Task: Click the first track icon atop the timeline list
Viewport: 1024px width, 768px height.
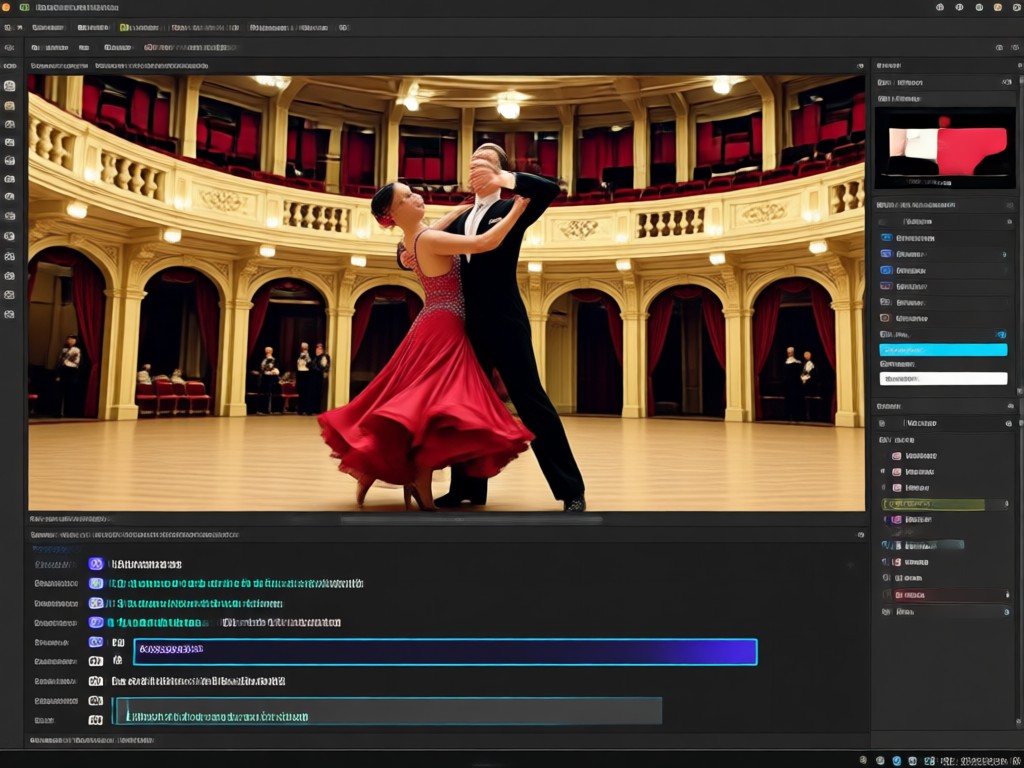Action: [x=96, y=564]
